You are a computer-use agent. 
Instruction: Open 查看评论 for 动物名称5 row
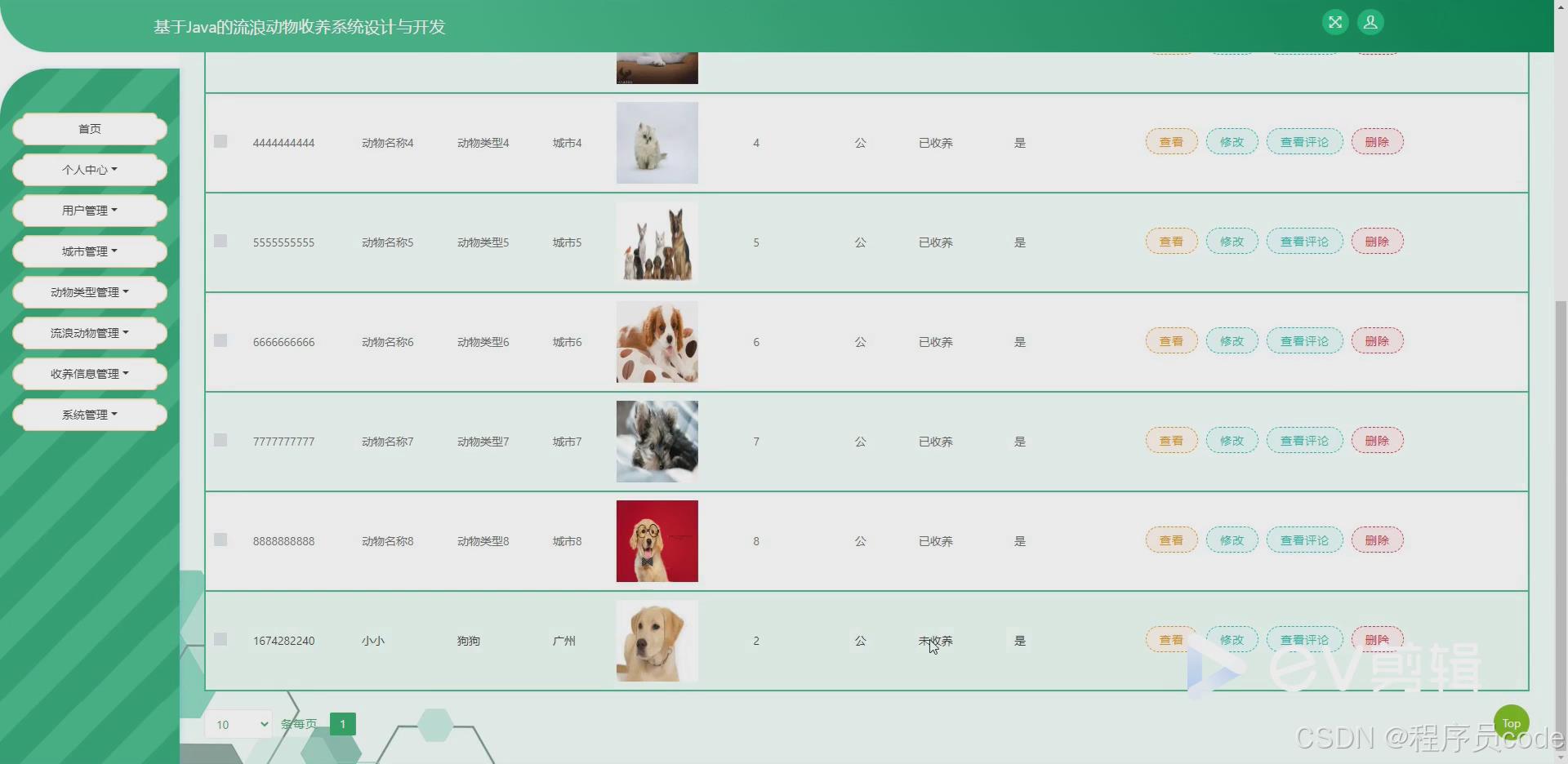(x=1304, y=242)
